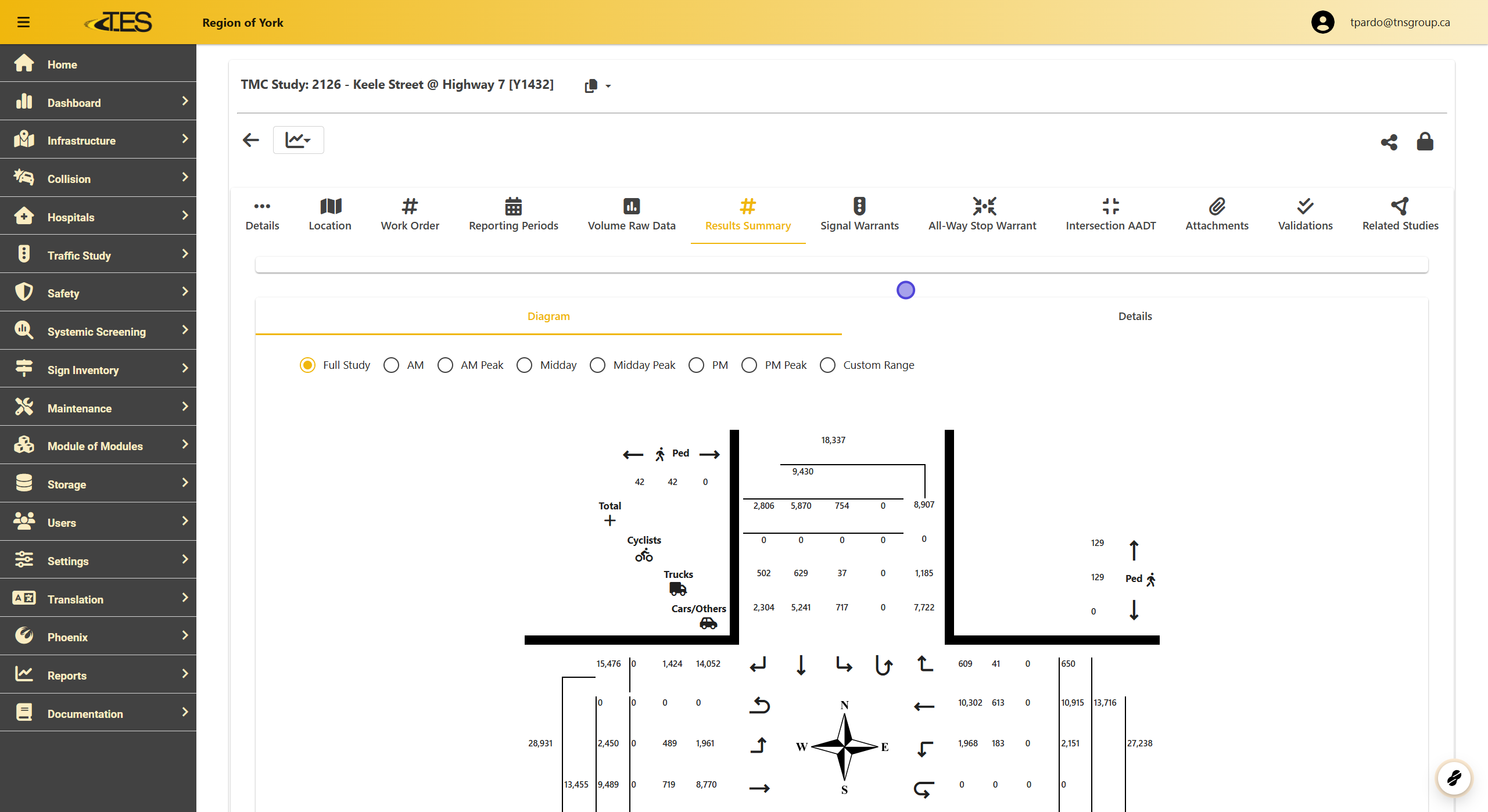Click the tpardo@tnsgroup.ca account name

point(1400,22)
